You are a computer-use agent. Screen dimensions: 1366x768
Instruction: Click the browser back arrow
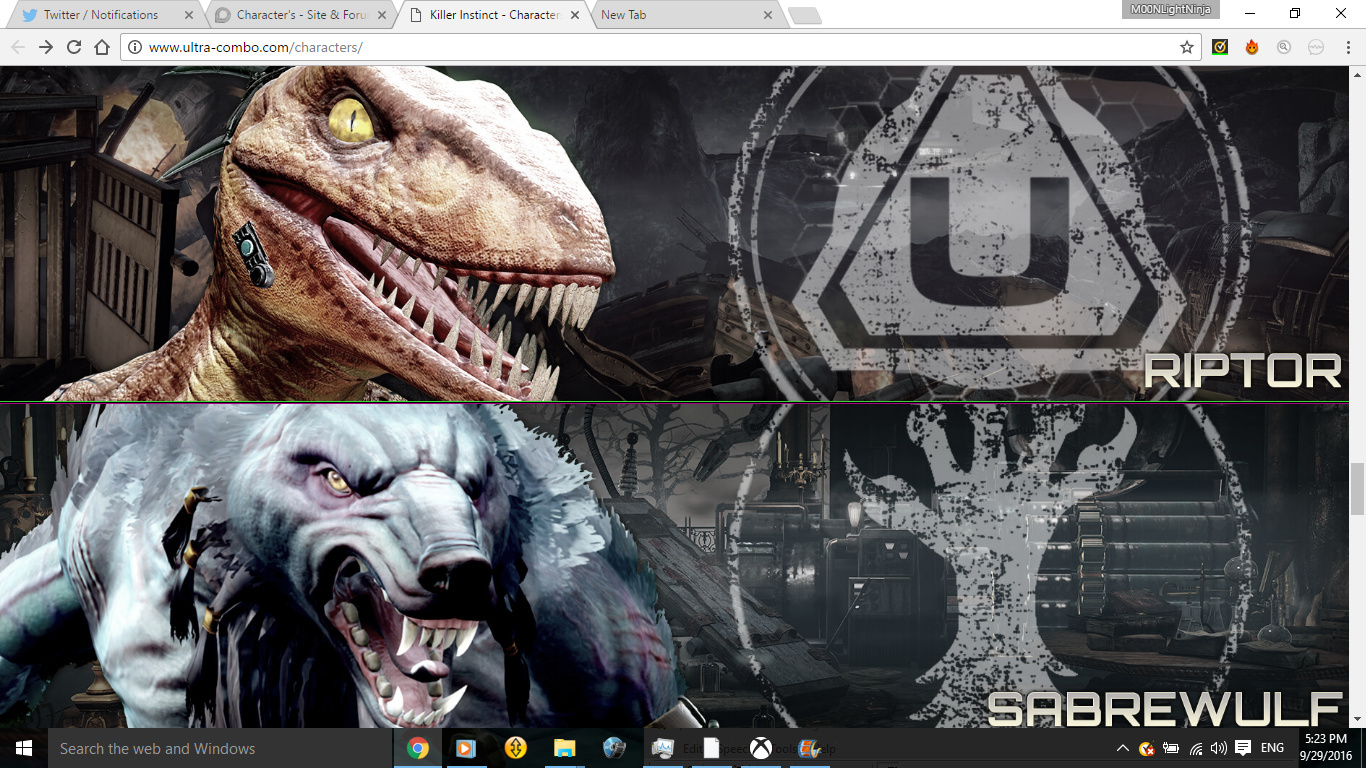click(x=18, y=47)
